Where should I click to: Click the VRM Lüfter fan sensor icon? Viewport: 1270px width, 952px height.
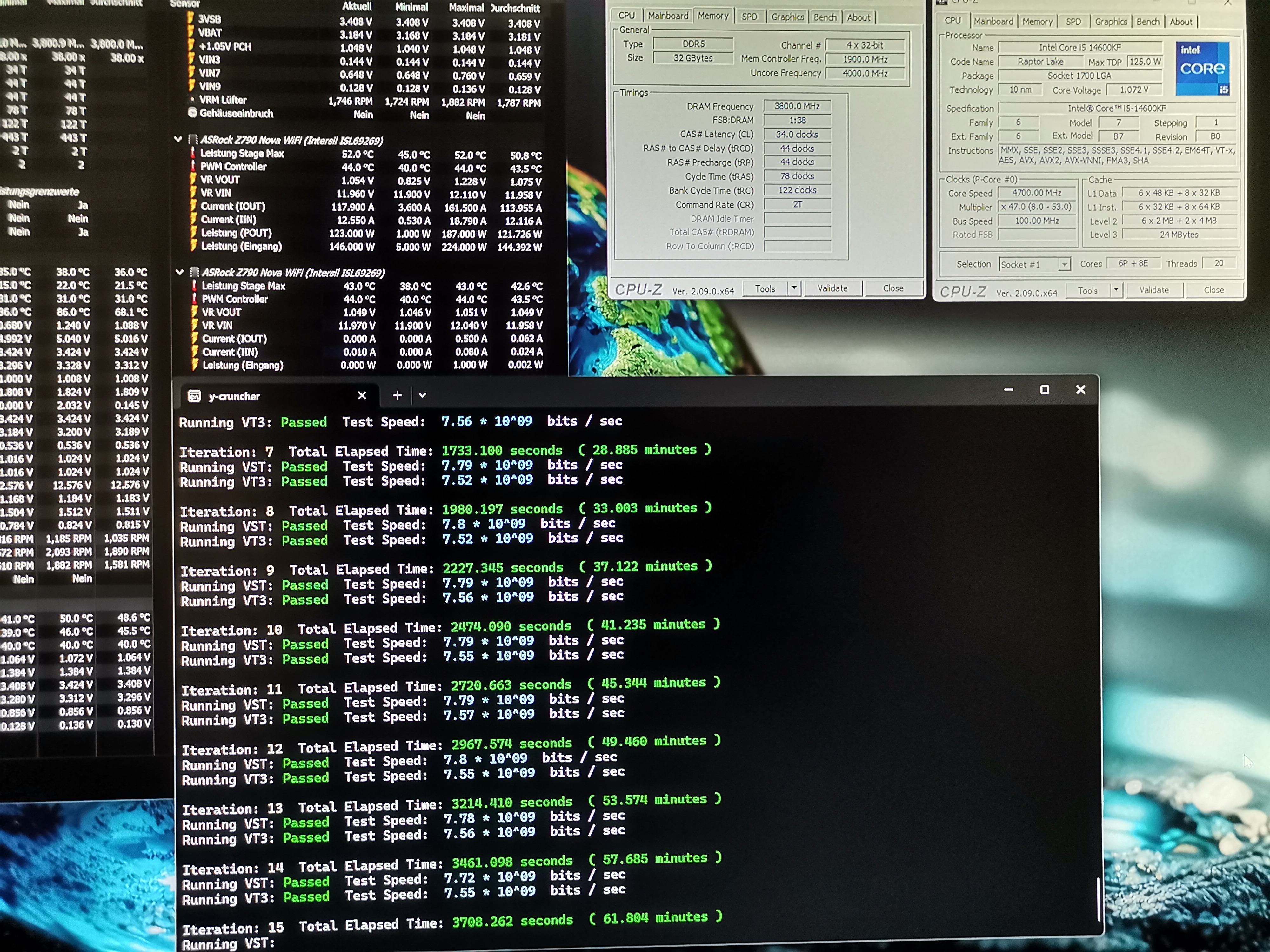point(192,99)
